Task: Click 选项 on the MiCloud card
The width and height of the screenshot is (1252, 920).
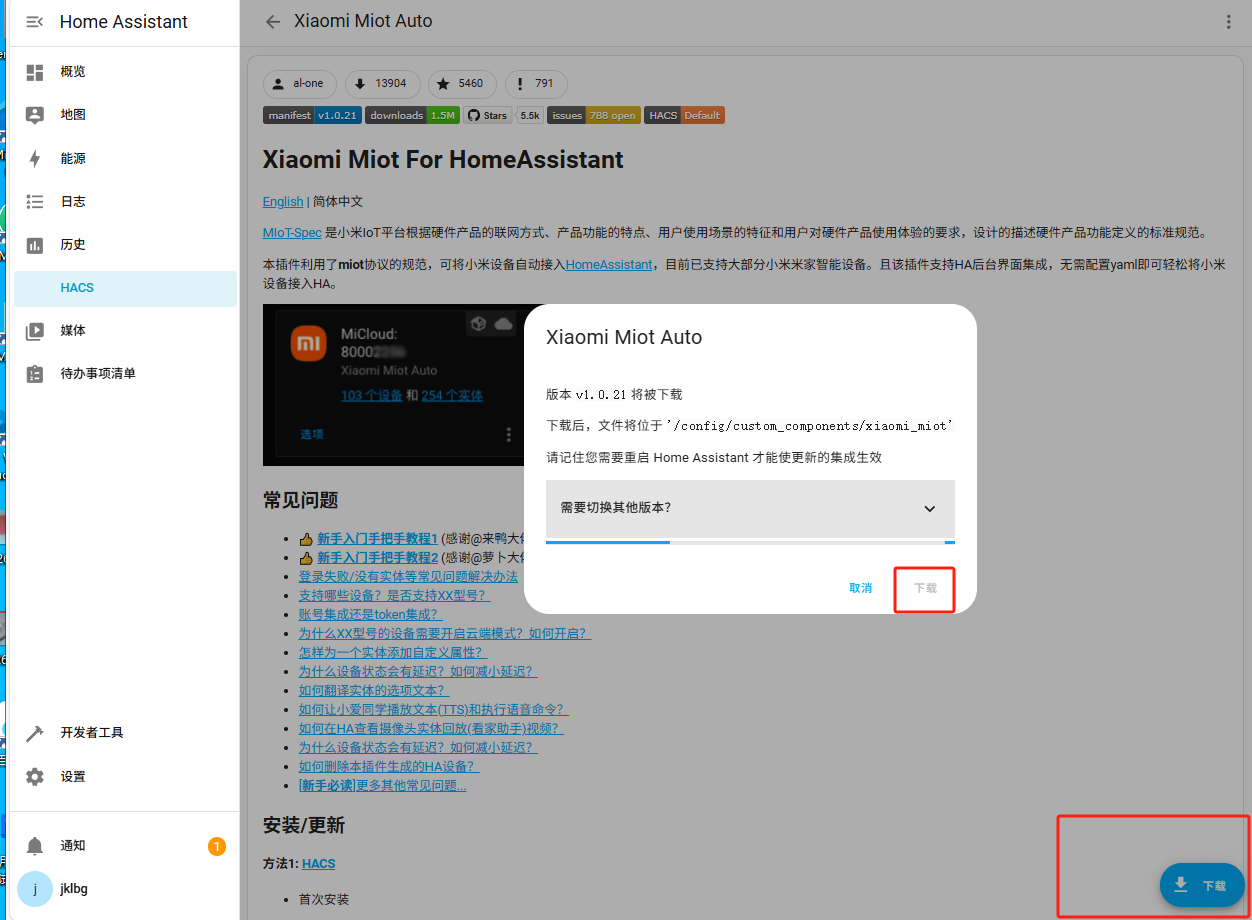Action: pyautogui.click(x=312, y=434)
